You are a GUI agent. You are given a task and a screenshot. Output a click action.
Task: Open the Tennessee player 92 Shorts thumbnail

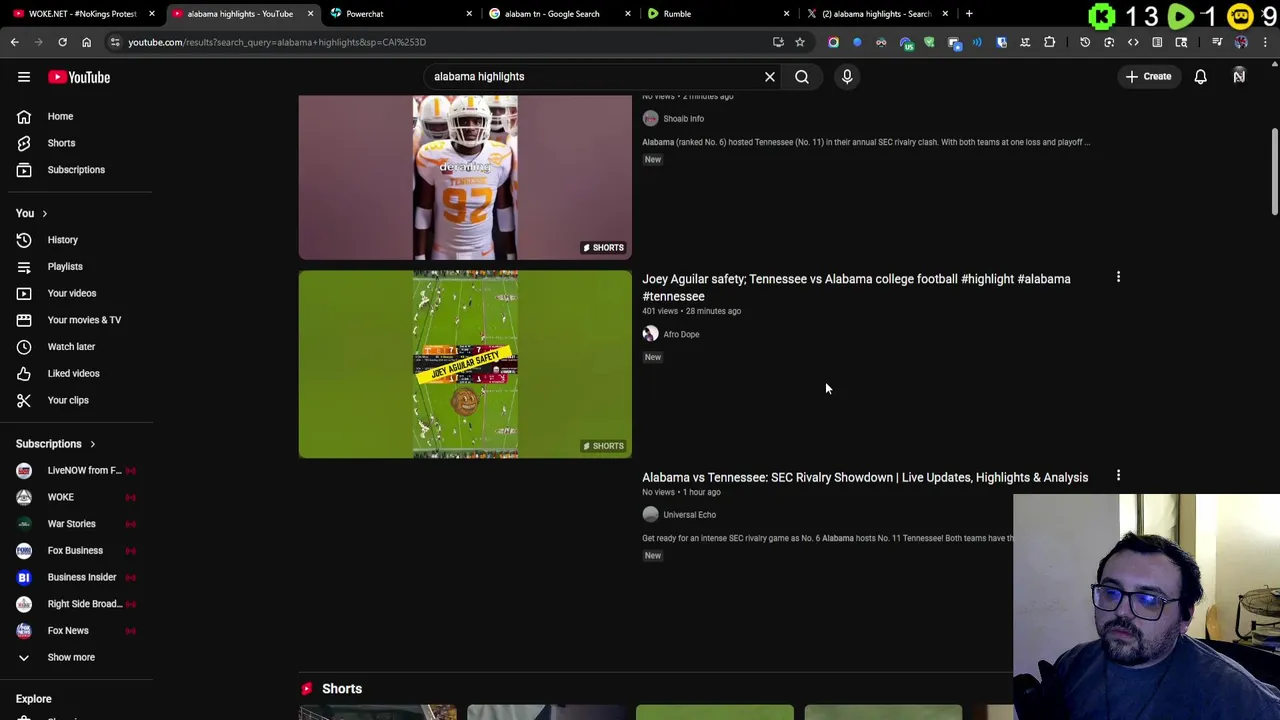point(465,177)
